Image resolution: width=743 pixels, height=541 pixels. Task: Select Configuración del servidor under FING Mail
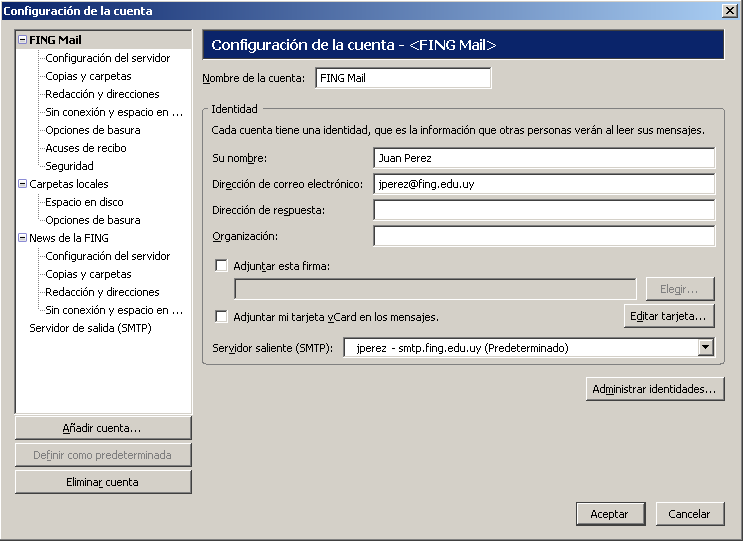(x=108, y=58)
